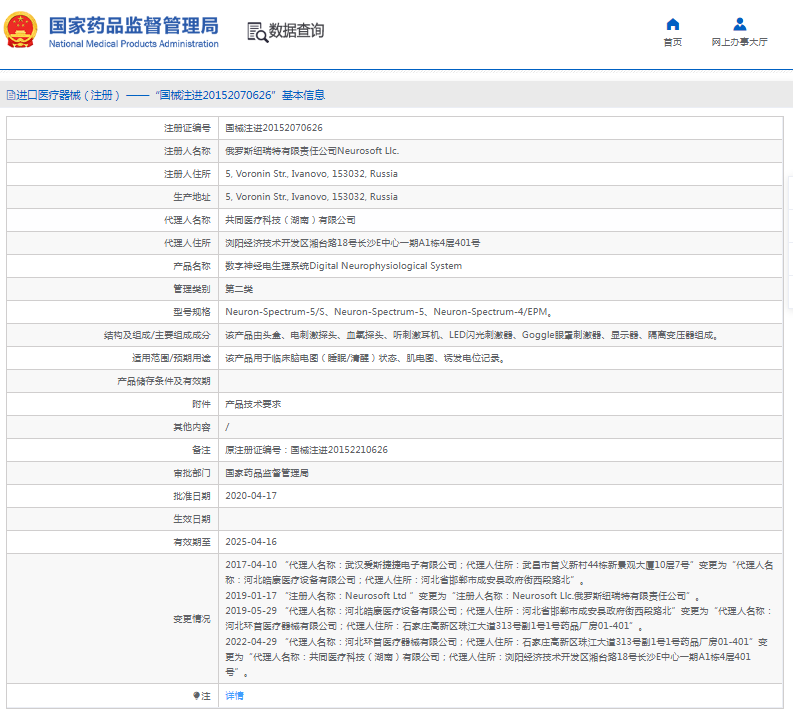Click the 管理类别 row label
This screenshot has width=793, height=717.
192,289
